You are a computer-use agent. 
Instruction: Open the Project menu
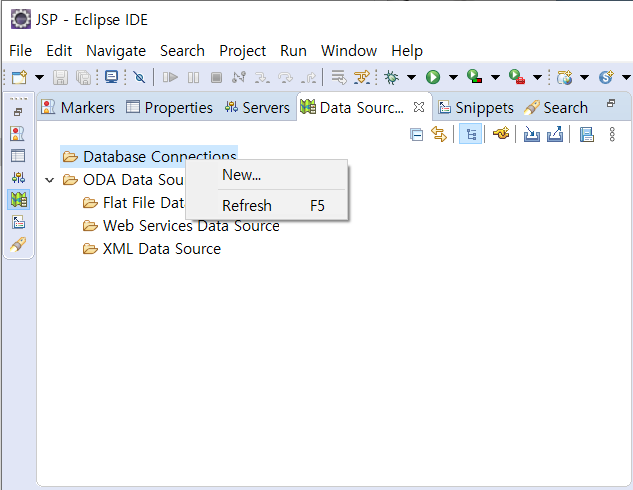(x=242, y=51)
